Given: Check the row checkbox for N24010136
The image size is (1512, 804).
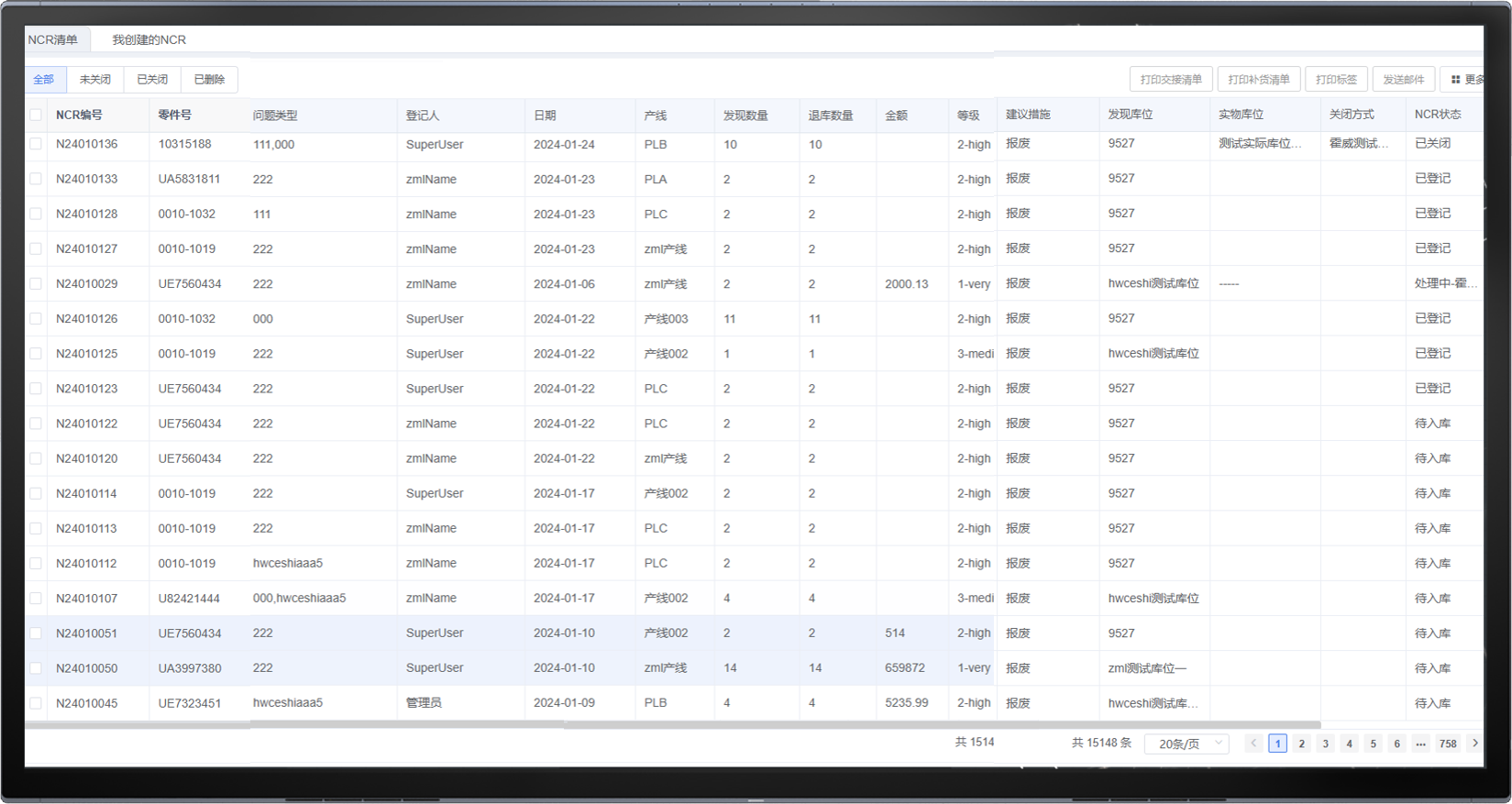Looking at the screenshot, I should click(36, 144).
